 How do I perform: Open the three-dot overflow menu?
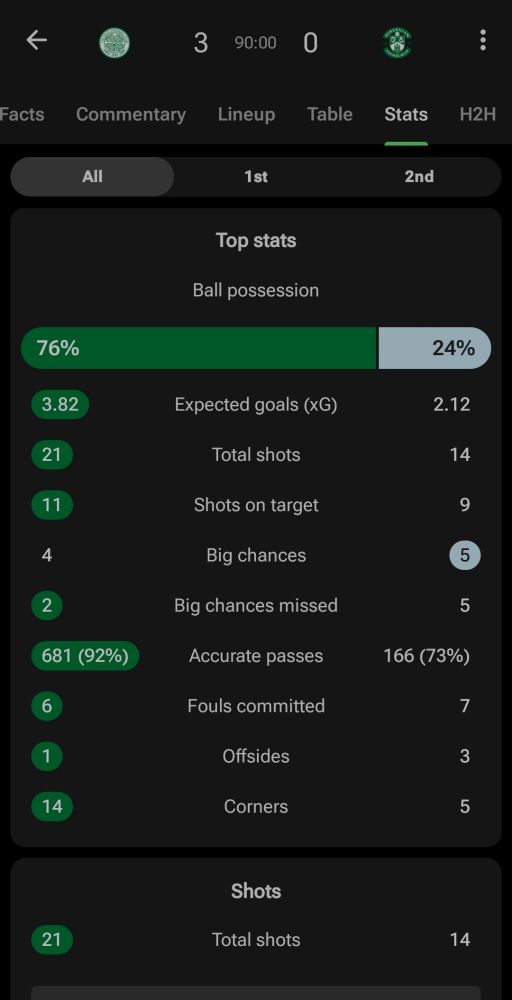pos(483,40)
